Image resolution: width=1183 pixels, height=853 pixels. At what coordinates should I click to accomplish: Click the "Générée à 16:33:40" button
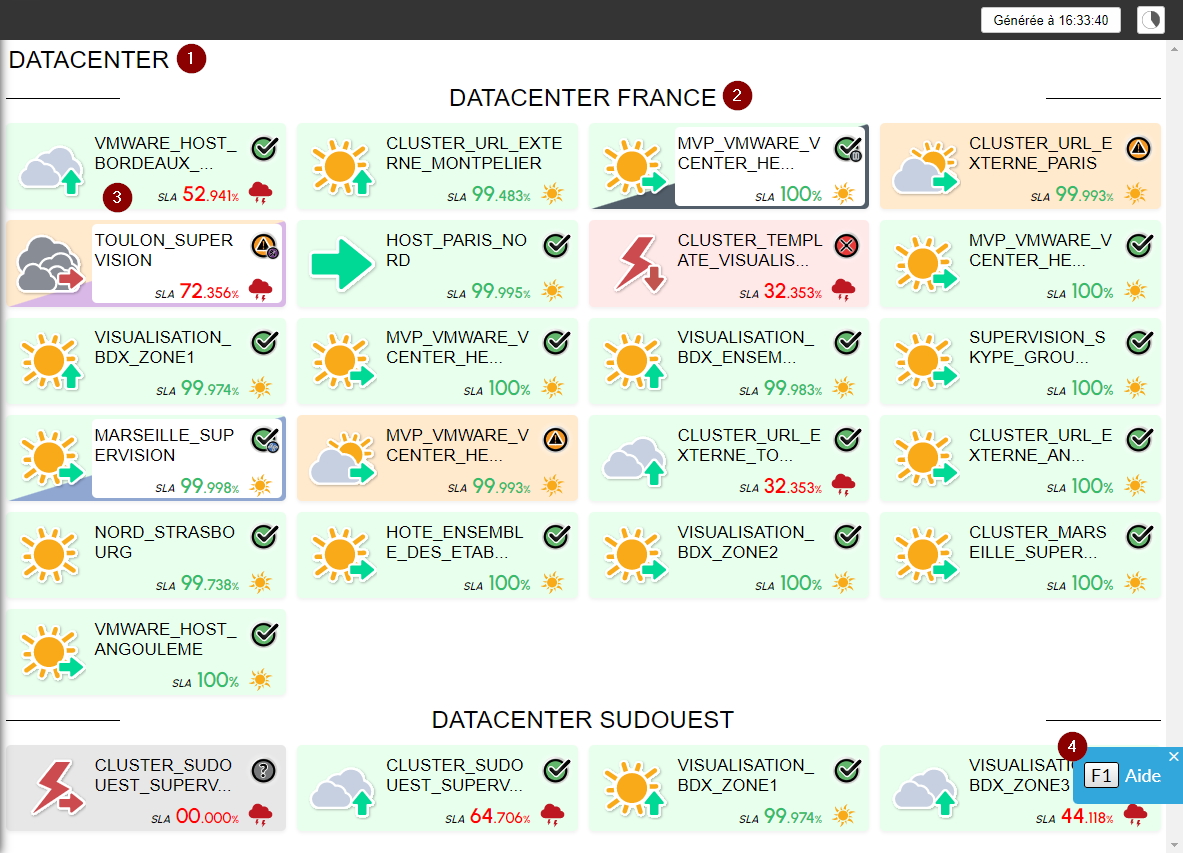[x=1050, y=20]
